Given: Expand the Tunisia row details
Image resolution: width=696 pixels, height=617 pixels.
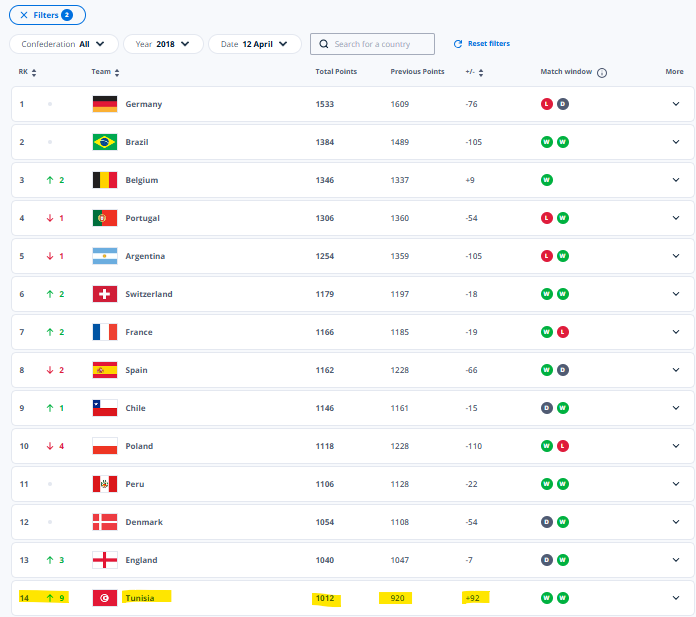Looking at the screenshot, I should 676,598.
